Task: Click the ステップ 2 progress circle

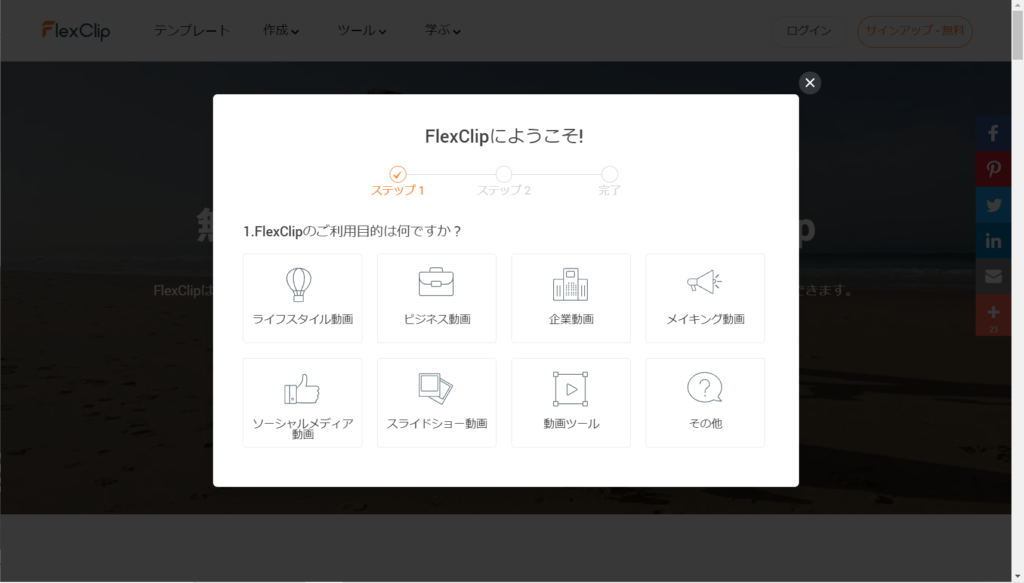Action: pyautogui.click(x=504, y=174)
